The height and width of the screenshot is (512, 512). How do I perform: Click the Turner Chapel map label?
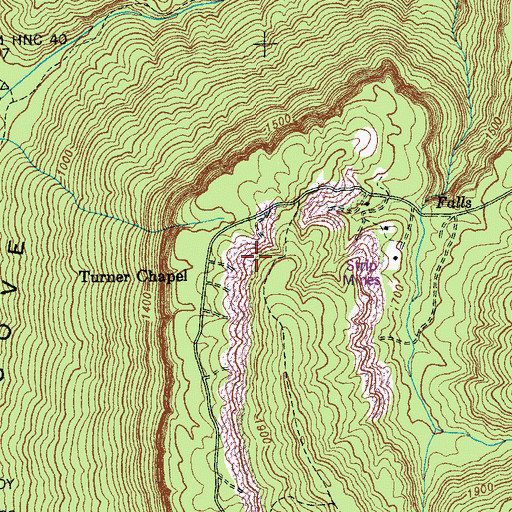134,277
